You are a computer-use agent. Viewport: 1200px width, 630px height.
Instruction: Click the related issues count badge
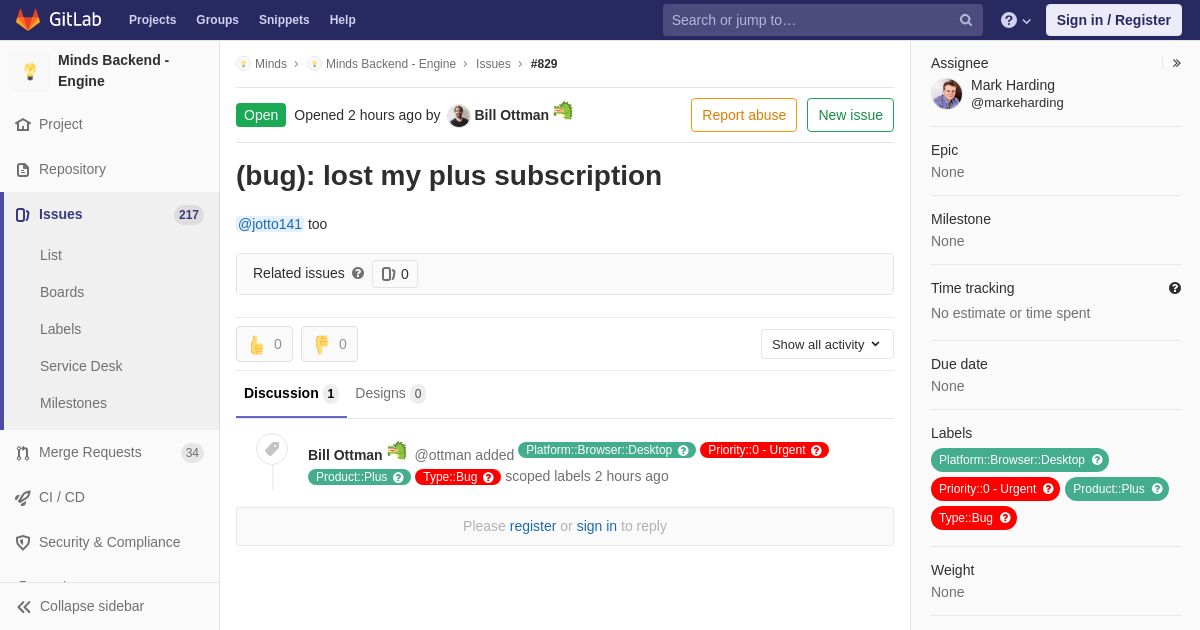pos(395,274)
